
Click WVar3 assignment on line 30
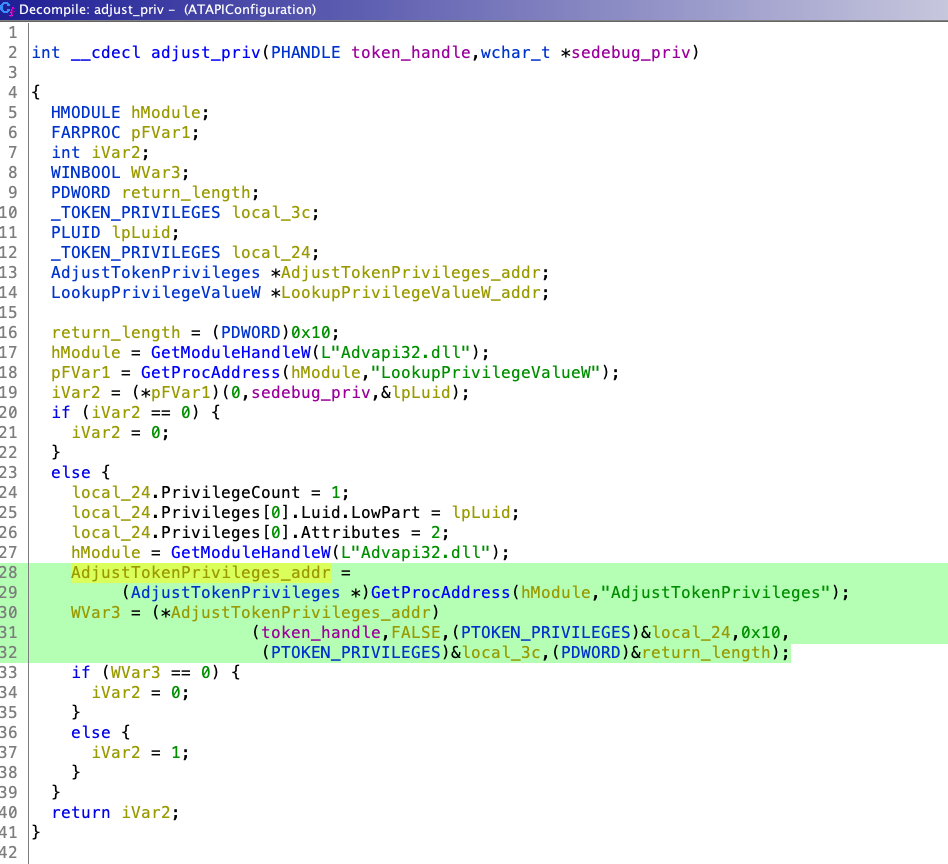coord(96,612)
